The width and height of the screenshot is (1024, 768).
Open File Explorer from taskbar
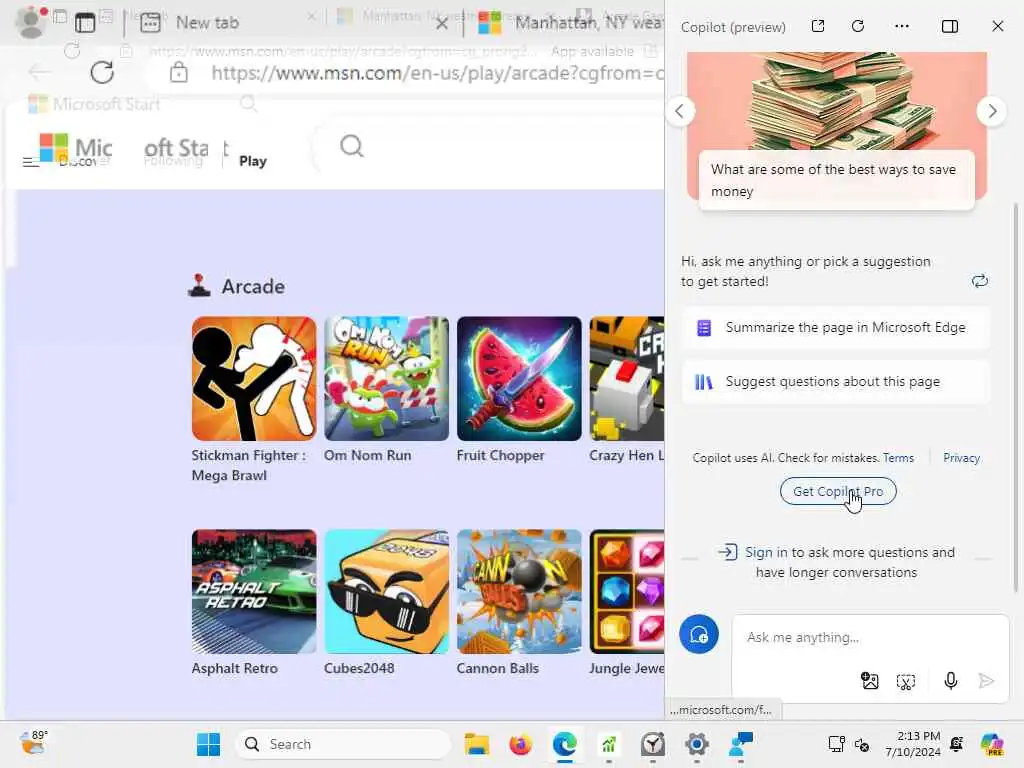(x=477, y=744)
